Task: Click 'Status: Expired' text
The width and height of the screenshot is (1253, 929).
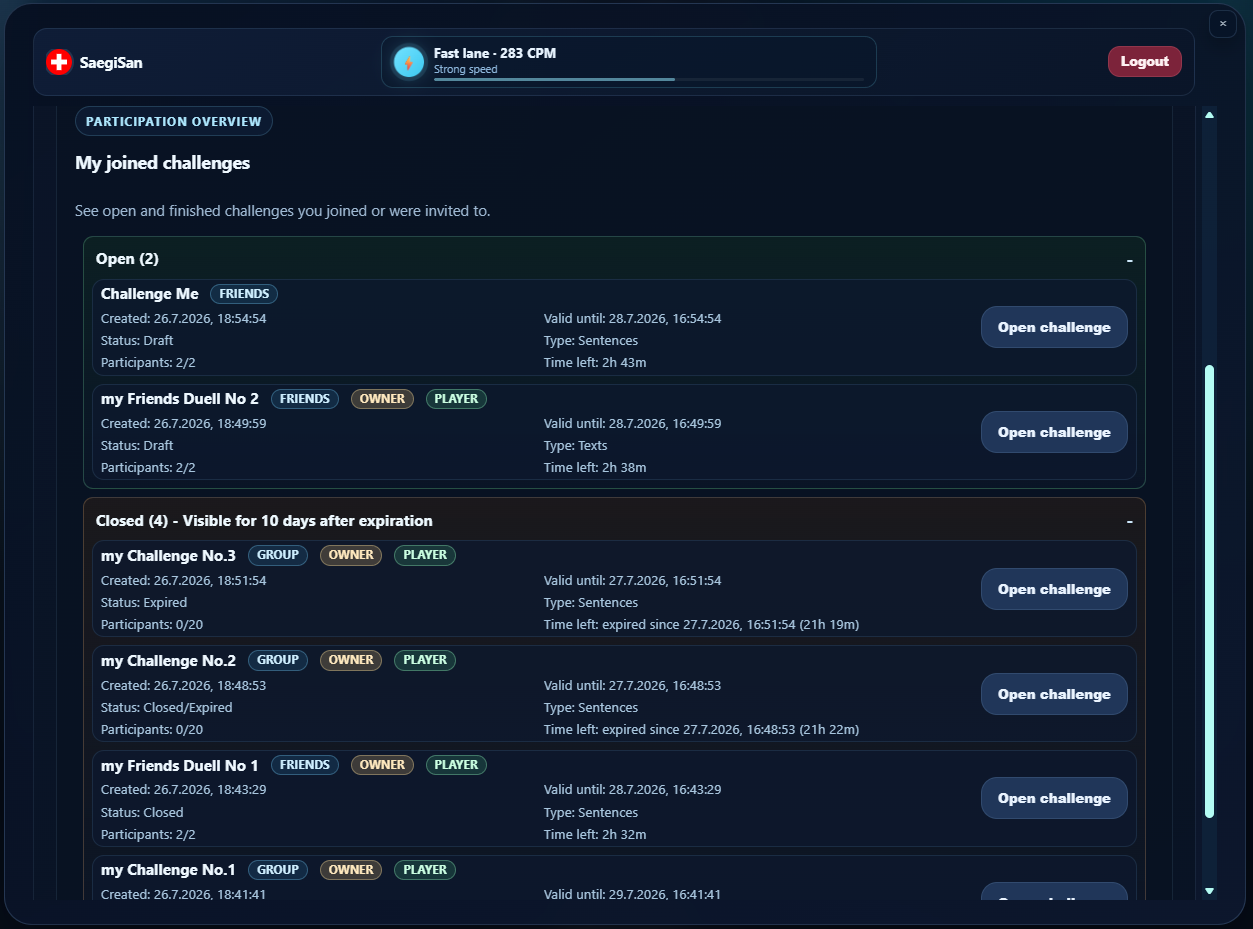Action: 144,602
